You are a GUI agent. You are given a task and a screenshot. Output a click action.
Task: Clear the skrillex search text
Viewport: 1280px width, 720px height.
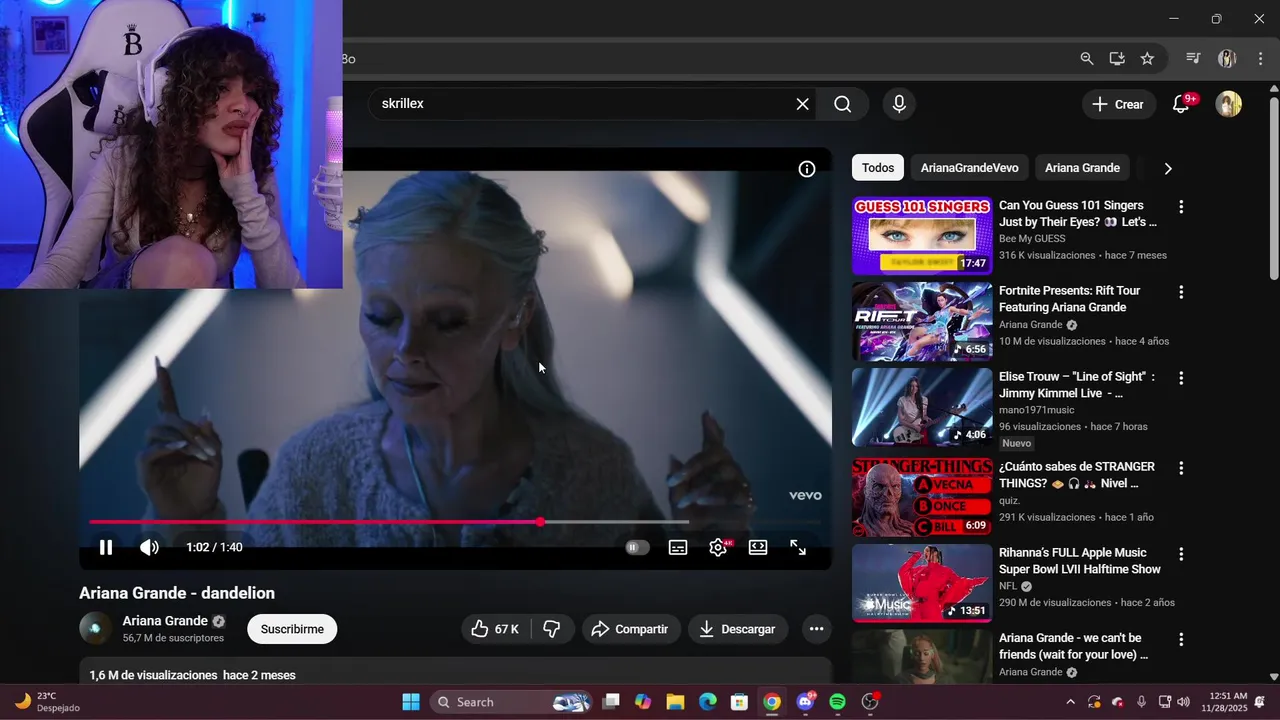tap(802, 104)
